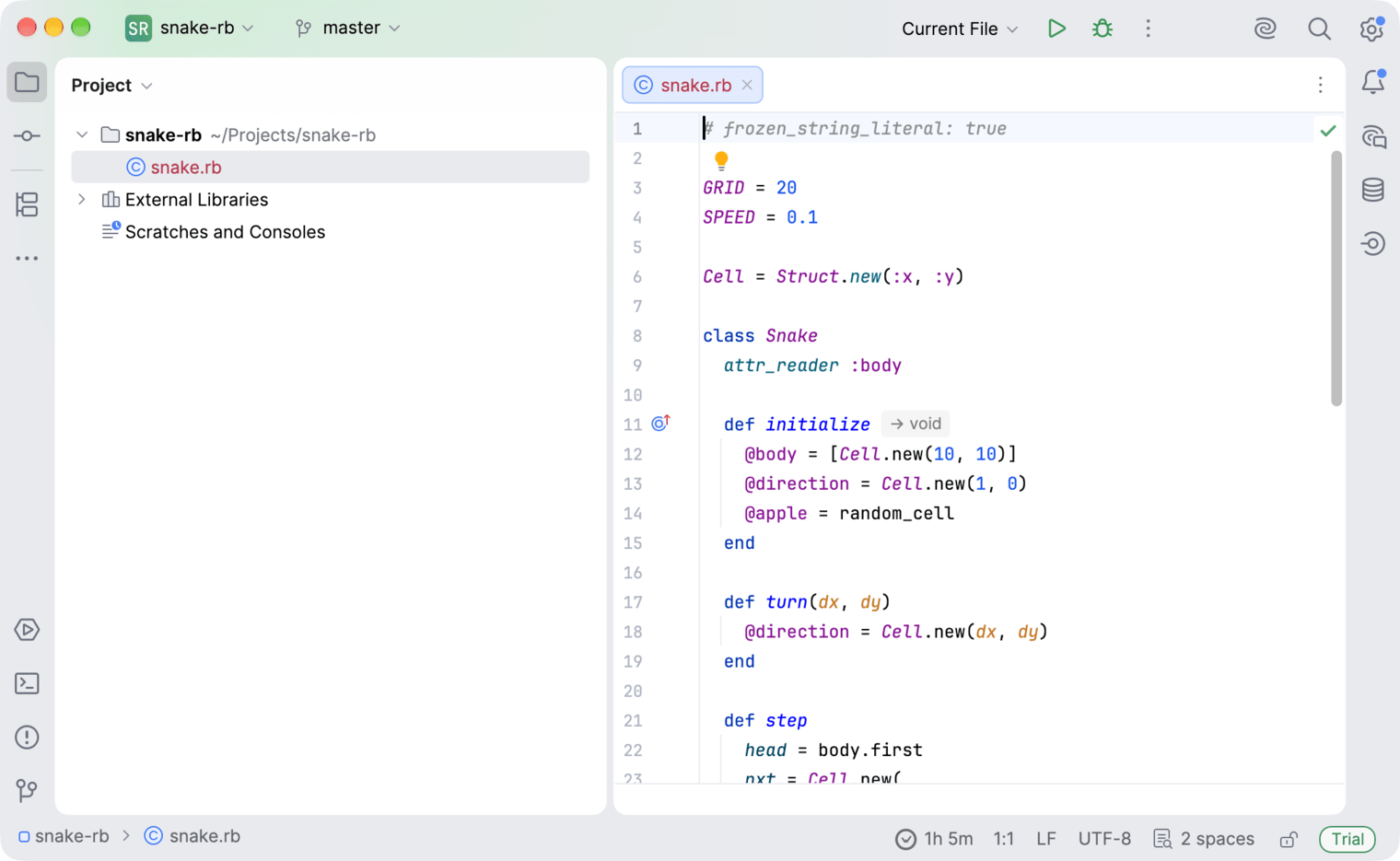Click the 1h 5m time tracking widget
Image resolution: width=1400 pixels, height=861 pixels.
tap(935, 839)
